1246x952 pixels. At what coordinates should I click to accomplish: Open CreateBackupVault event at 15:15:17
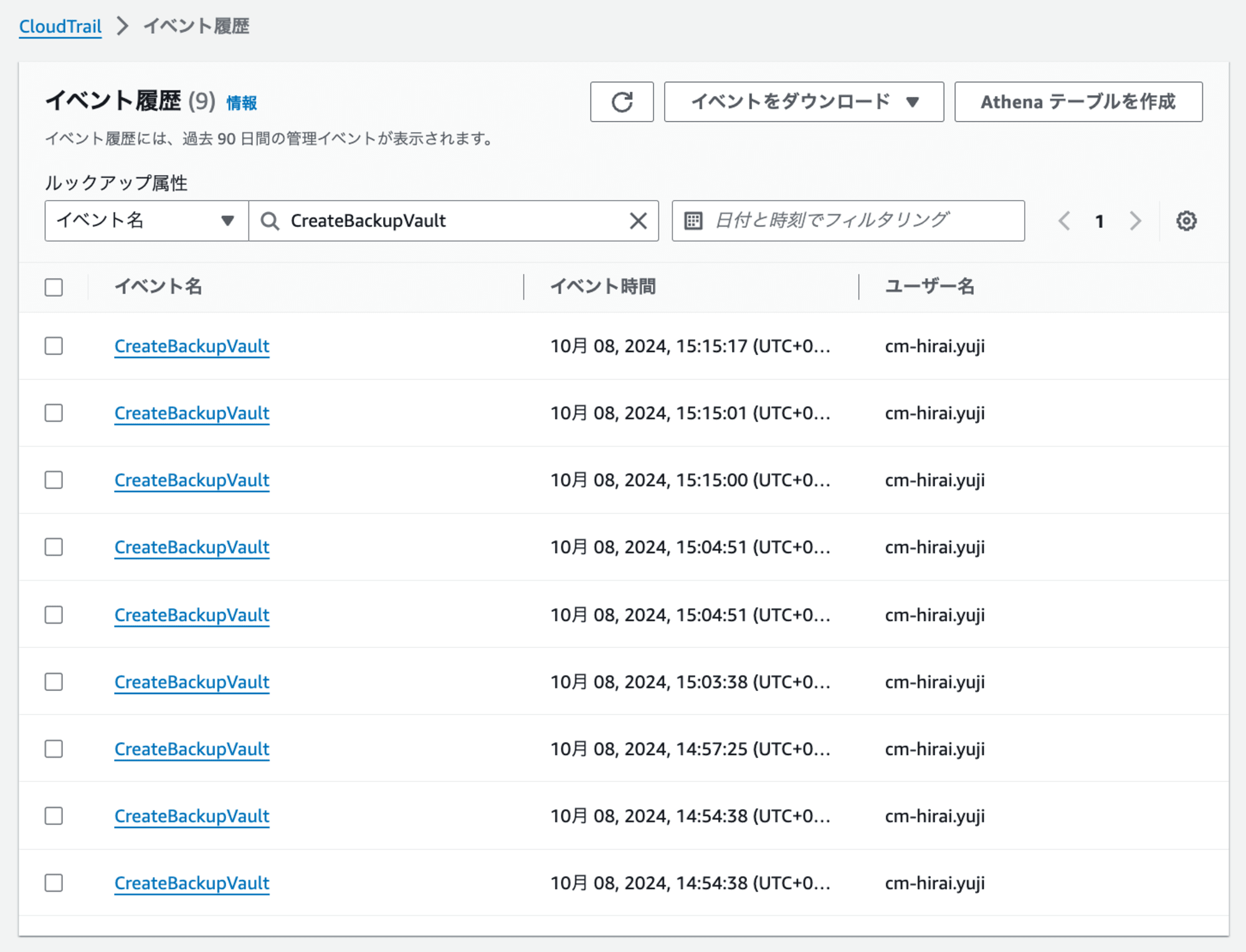pyautogui.click(x=192, y=346)
